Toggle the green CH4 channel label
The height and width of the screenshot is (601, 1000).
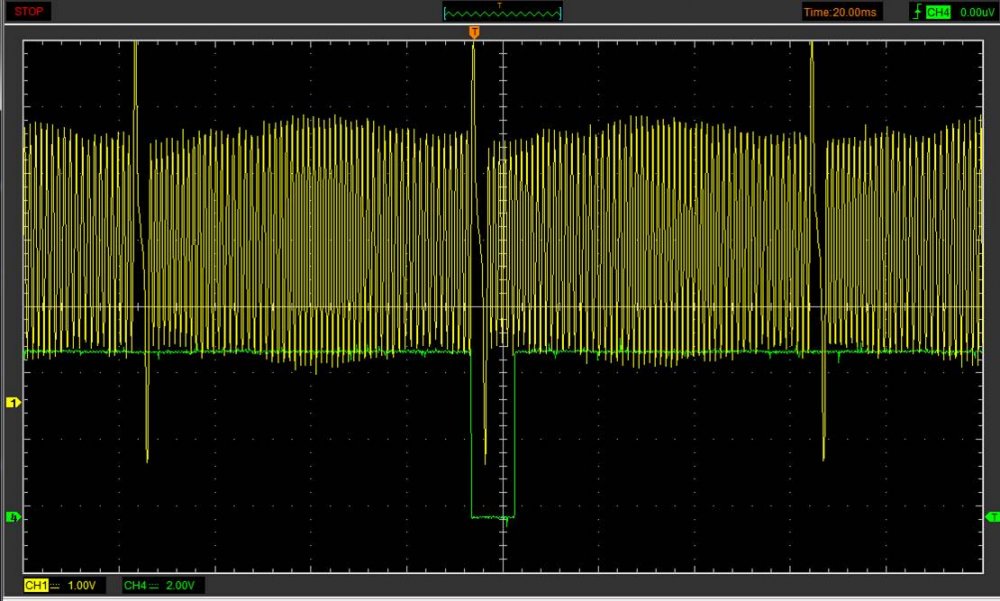coord(134,584)
